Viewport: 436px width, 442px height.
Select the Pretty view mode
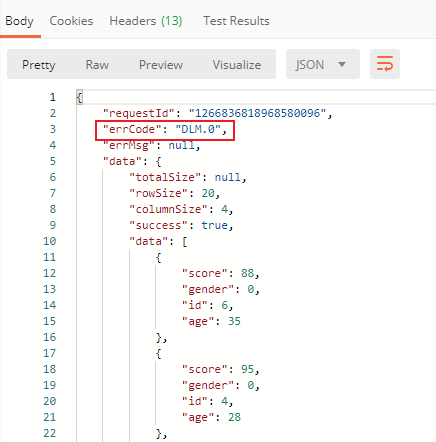pos(39,65)
